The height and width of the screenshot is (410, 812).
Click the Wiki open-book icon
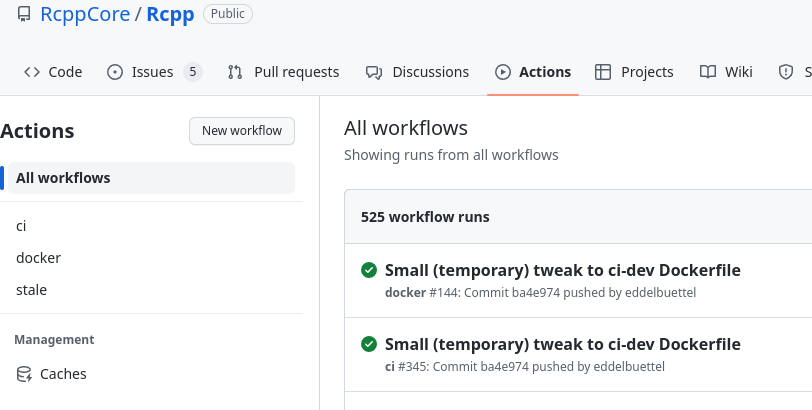[x=708, y=72]
